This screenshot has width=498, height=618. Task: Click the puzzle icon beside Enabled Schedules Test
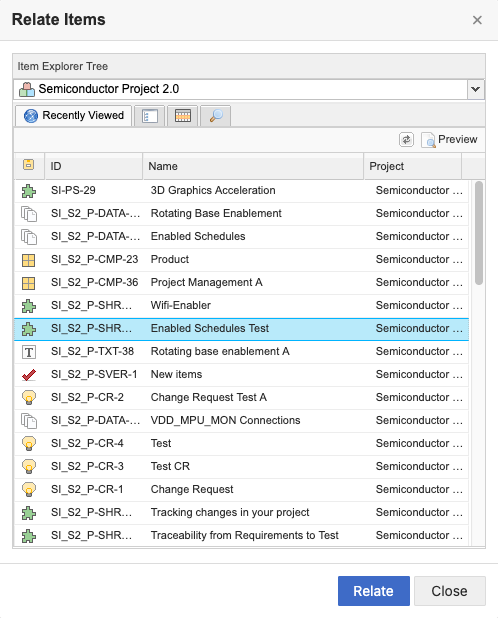click(29, 329)
